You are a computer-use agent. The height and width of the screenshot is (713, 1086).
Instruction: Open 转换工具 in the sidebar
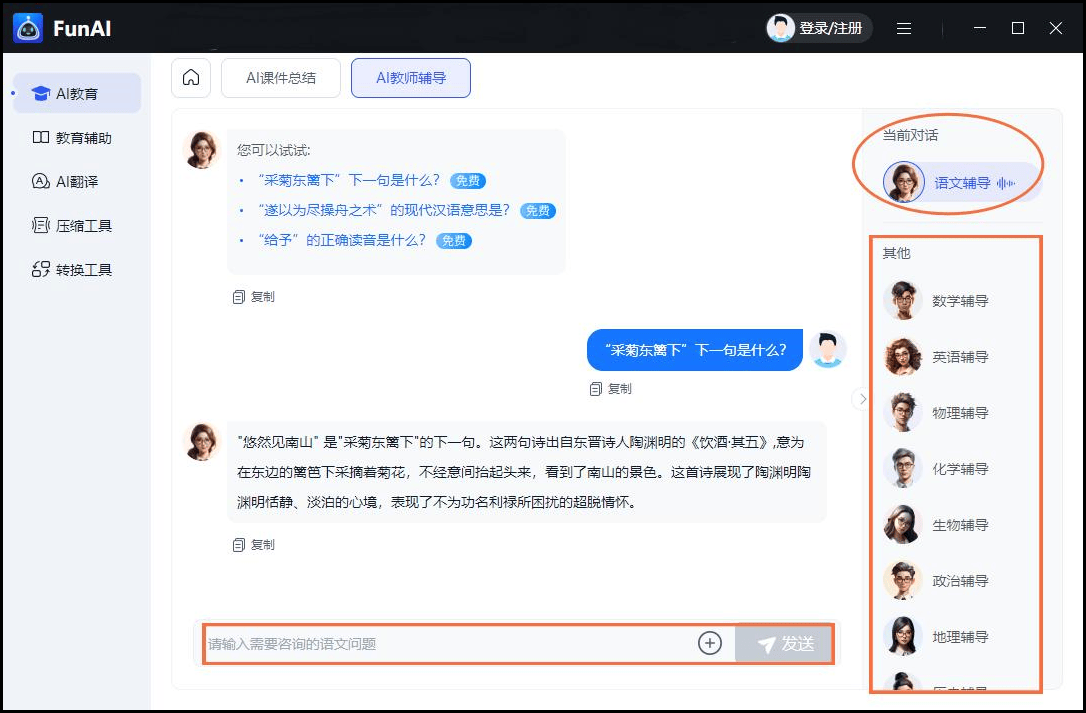tap(77, 269)
